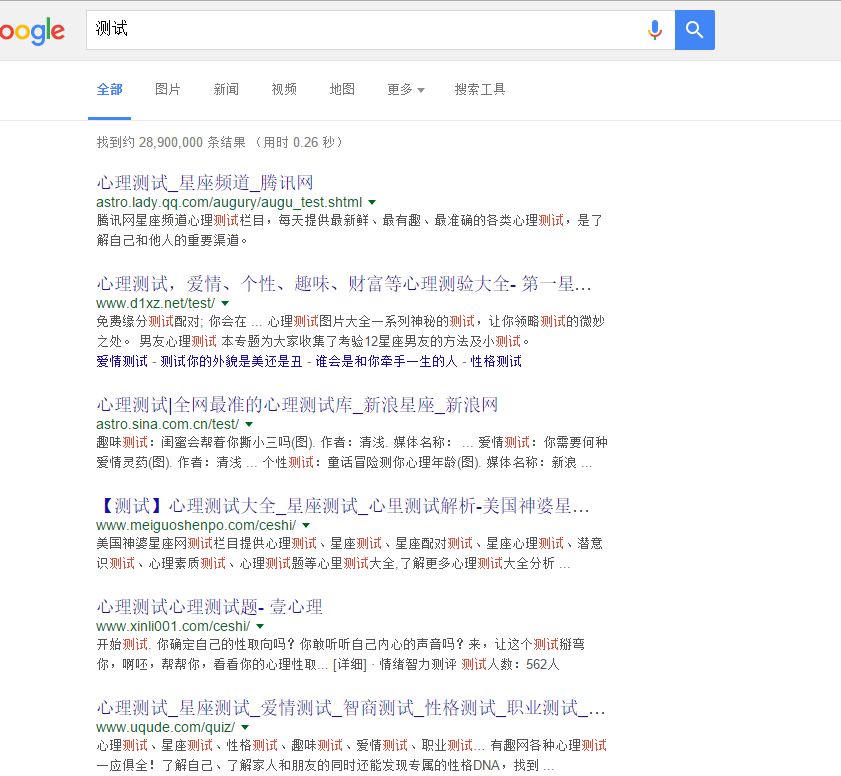Viewport: 841px width, 776px height.
Task: Open result 心理测试_星座频道_腾讯网
Action: click(205, 183)
